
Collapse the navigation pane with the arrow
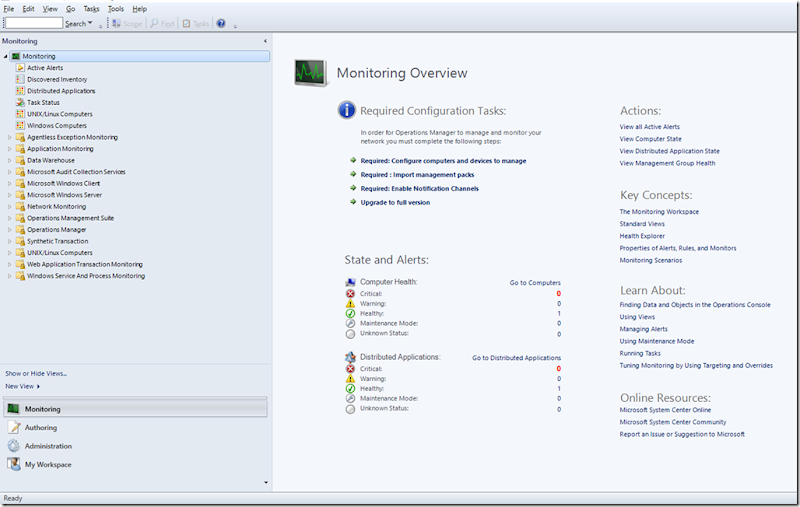coord(265,41)
